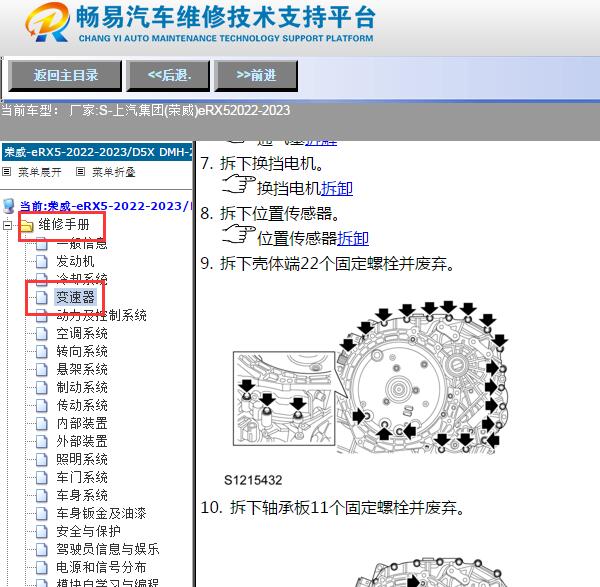
Task: Click the computer icon beside 当前:荣威
Action: point(9,206)
